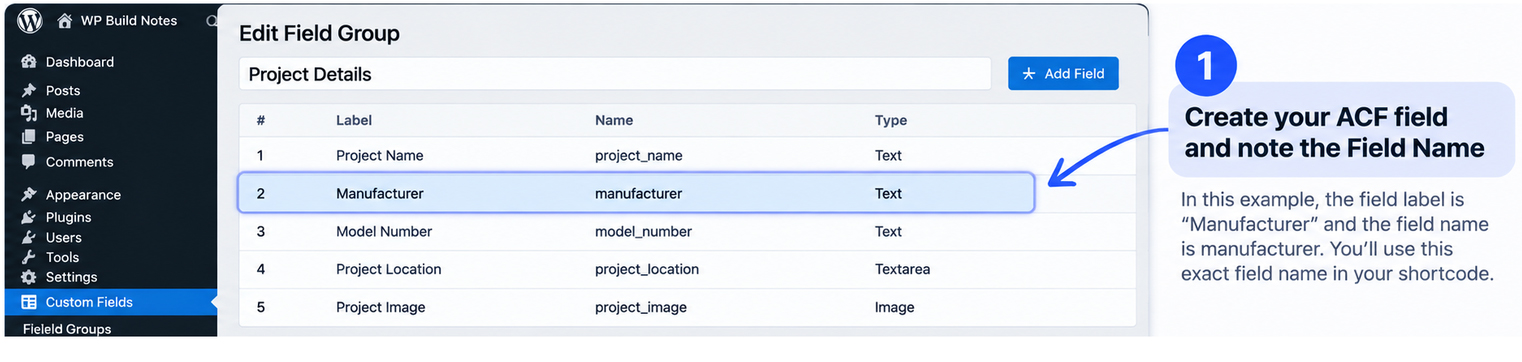This screenshot has width=1522, height=362.
Task: Click the Label column header
Action: coord(354,120)
